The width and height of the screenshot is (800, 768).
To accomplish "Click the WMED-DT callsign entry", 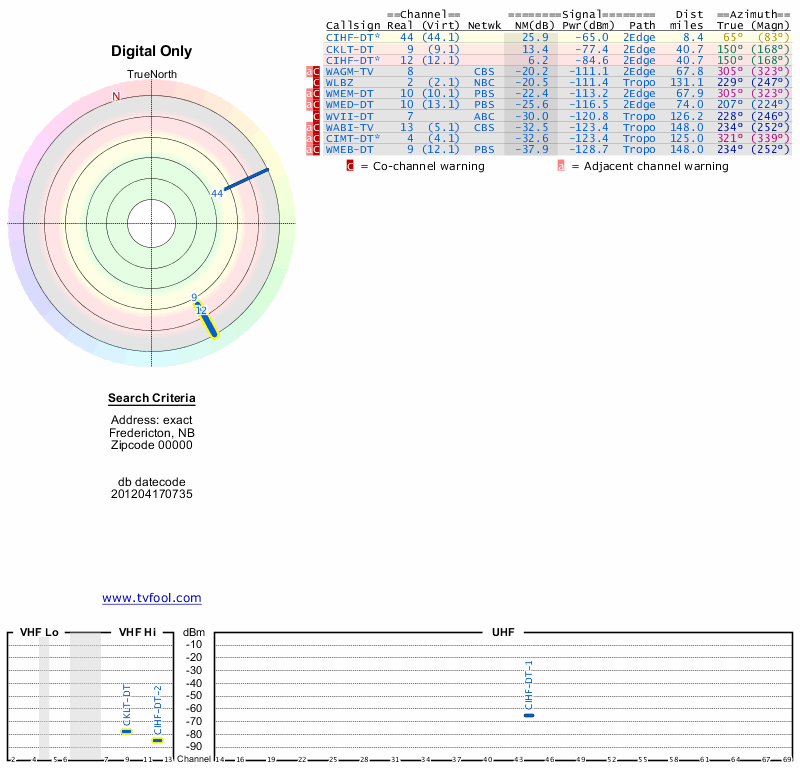I will pyautogui.click(x=350, y=104).
